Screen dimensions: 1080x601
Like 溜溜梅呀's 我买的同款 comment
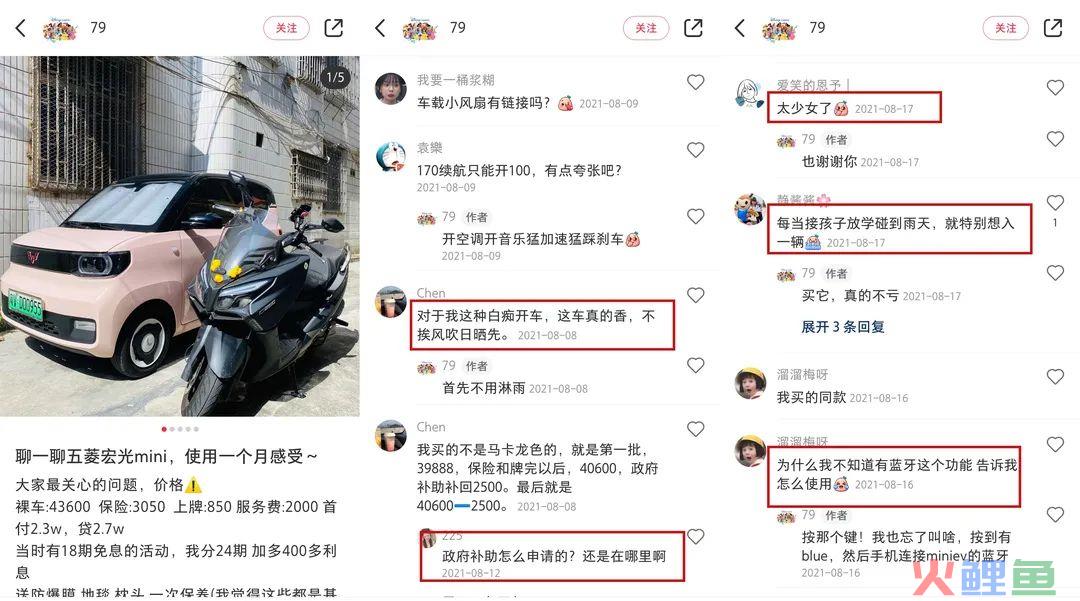point(1055,376)
